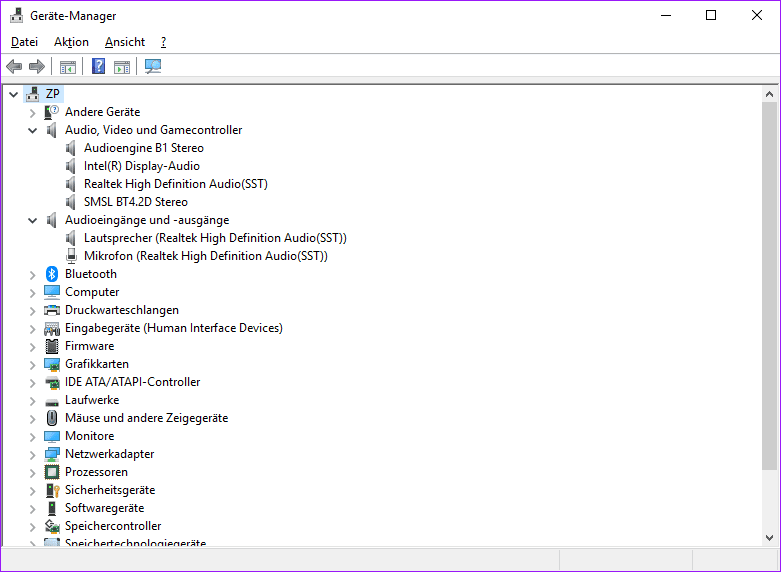Select Eingabegeräte (Human Interface Devices) label
Screen dimensions: 781x572
[x=174, y=328]
